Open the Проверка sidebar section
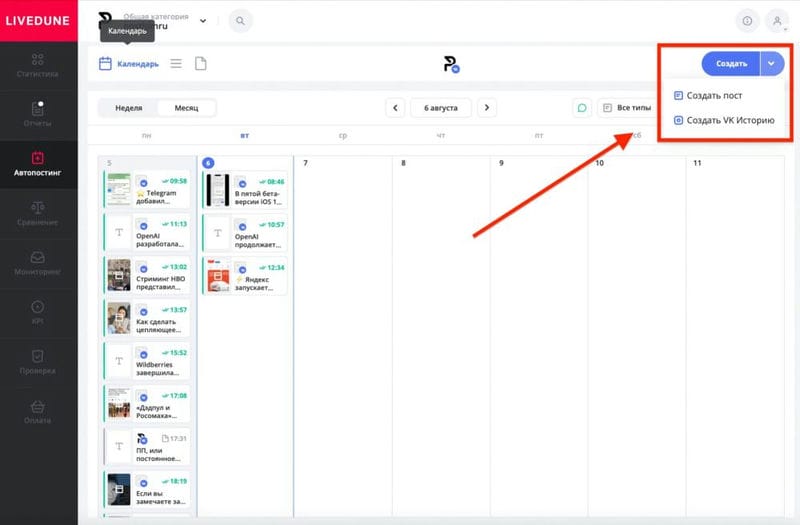 point(37,362)
